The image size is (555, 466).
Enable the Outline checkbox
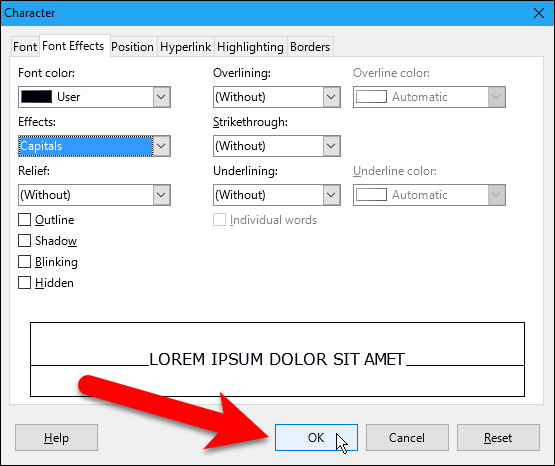[24, 220]
